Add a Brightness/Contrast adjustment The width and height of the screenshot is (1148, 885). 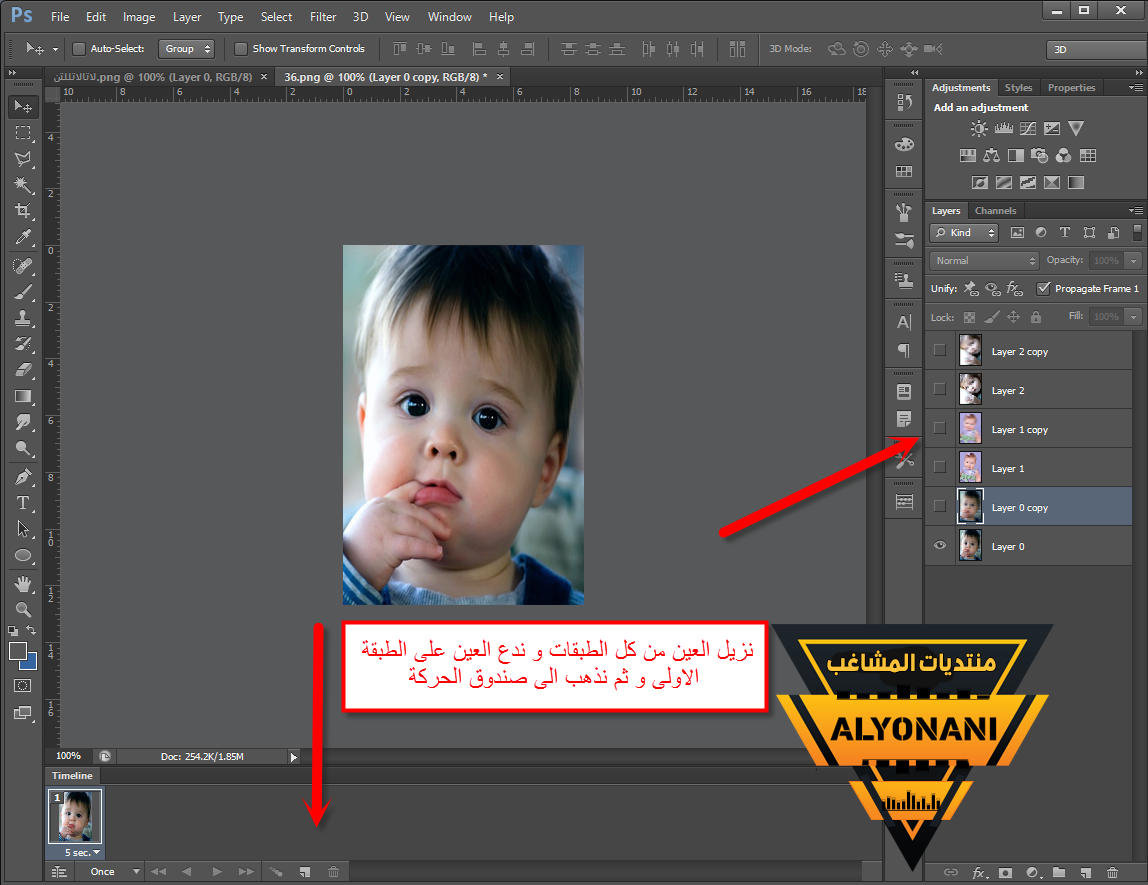(979, 129)
